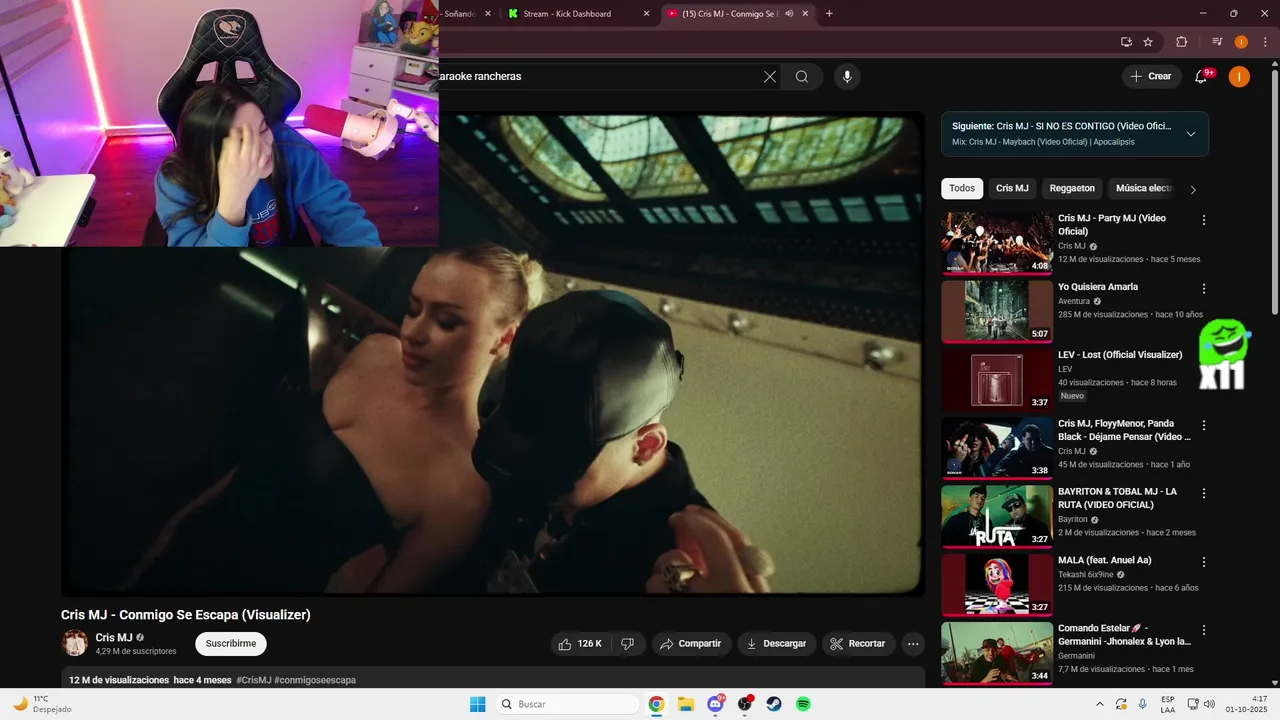Open the YouTube account avatar menu
1280x720 pixels.
(1239, 76)
